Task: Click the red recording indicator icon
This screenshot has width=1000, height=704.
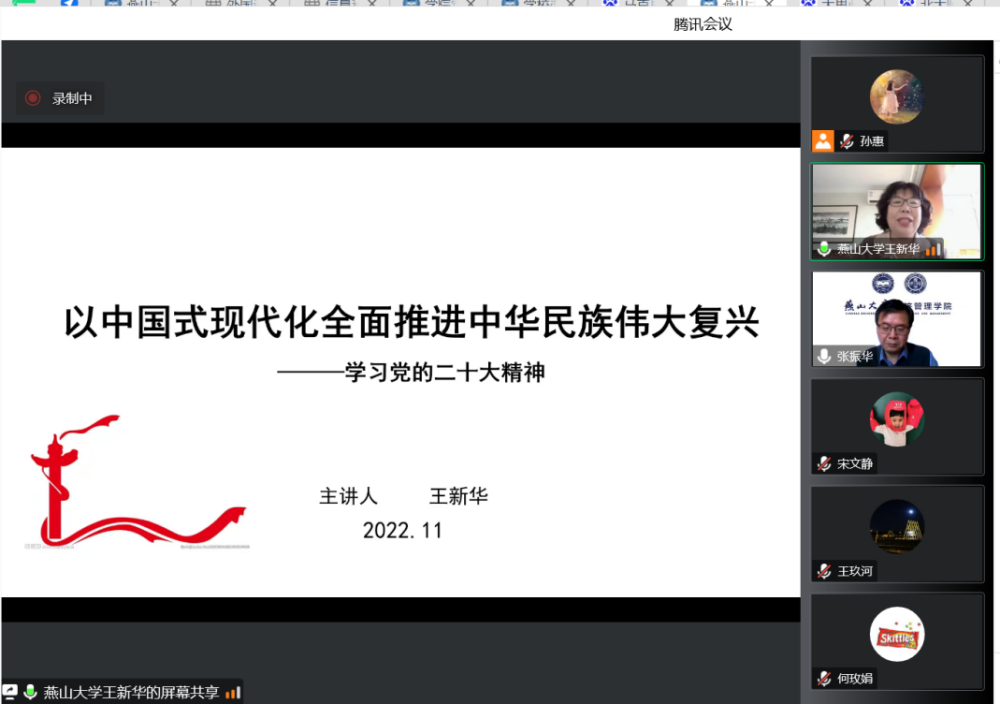Action: click(x=33, y=98)
